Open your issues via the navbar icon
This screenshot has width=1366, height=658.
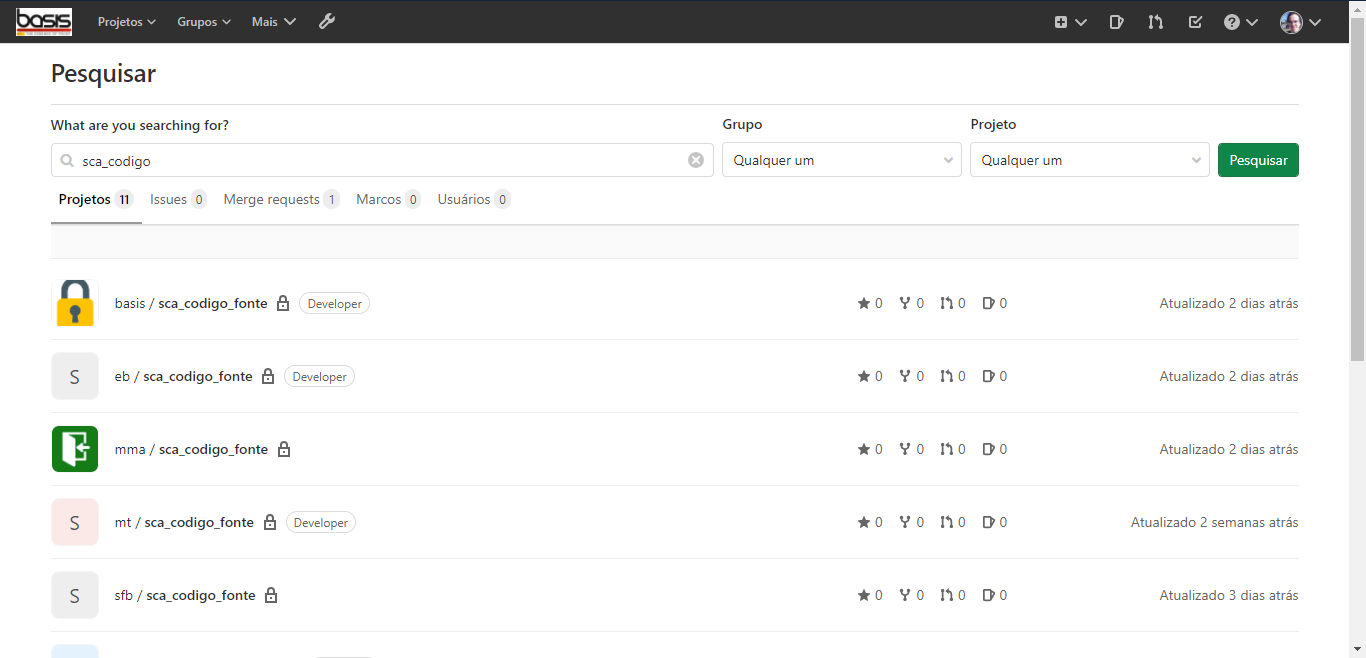pos(1117,21)
